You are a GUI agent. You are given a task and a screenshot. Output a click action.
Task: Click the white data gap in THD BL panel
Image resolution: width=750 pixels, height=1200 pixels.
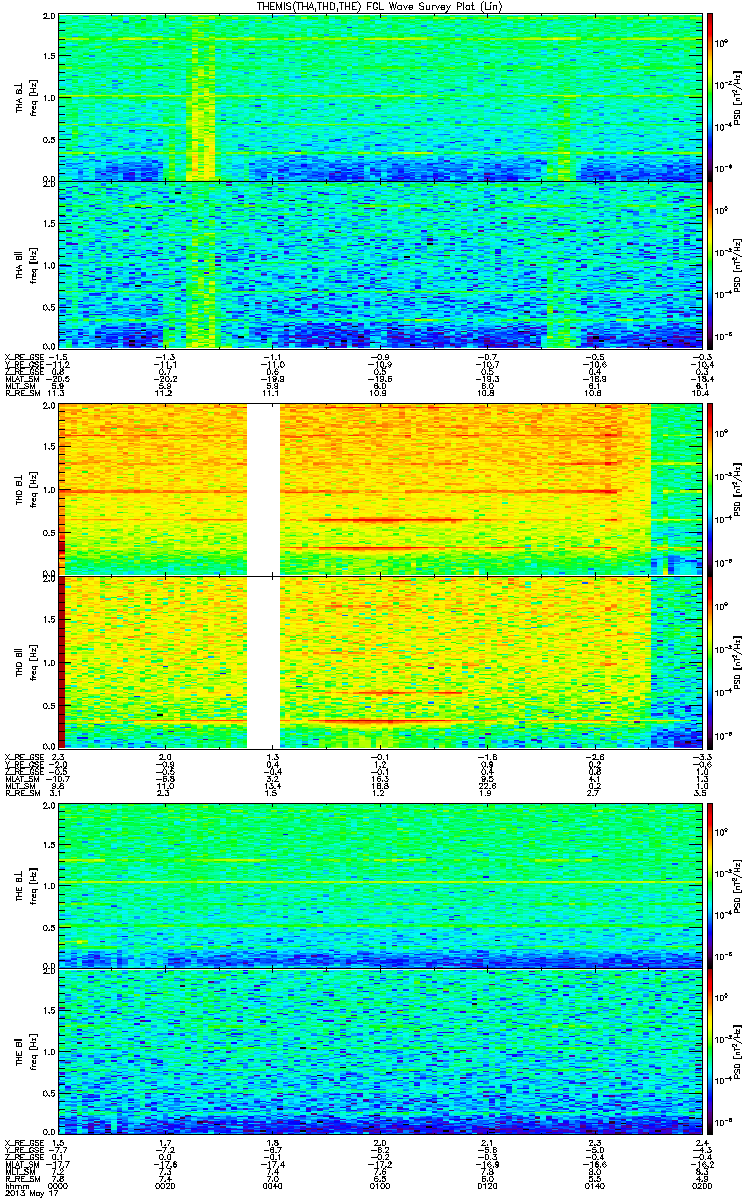pyautogui.click(x=263, y=489)
